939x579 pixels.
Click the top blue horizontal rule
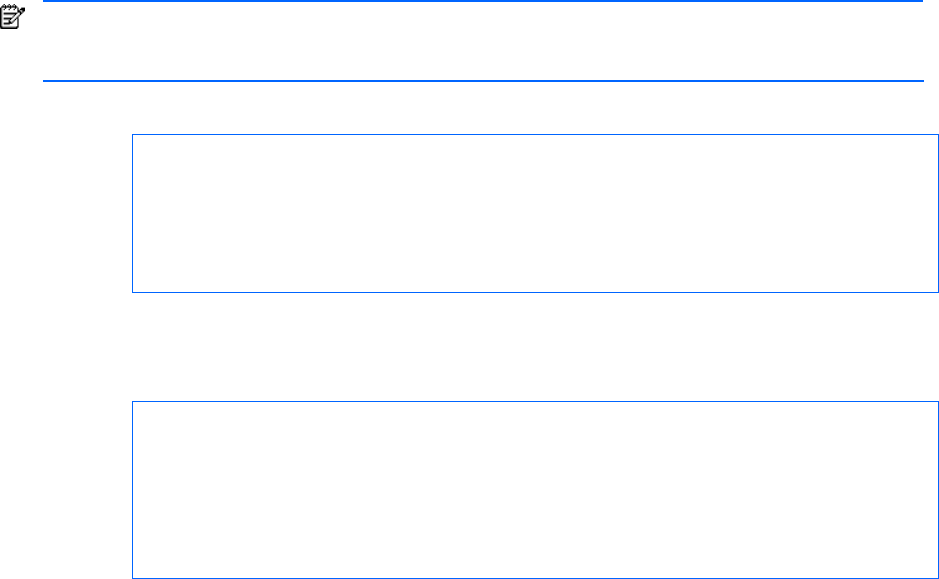480,2
